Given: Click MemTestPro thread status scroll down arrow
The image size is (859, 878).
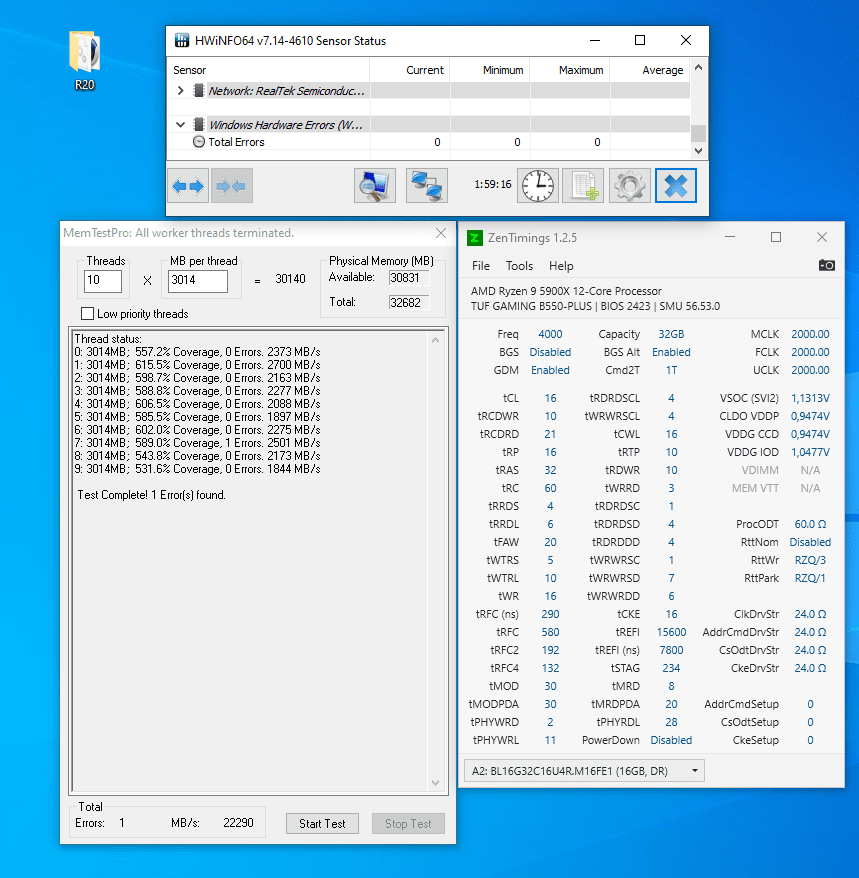Looking at the screenshot, I should click(x=436, y=782).
